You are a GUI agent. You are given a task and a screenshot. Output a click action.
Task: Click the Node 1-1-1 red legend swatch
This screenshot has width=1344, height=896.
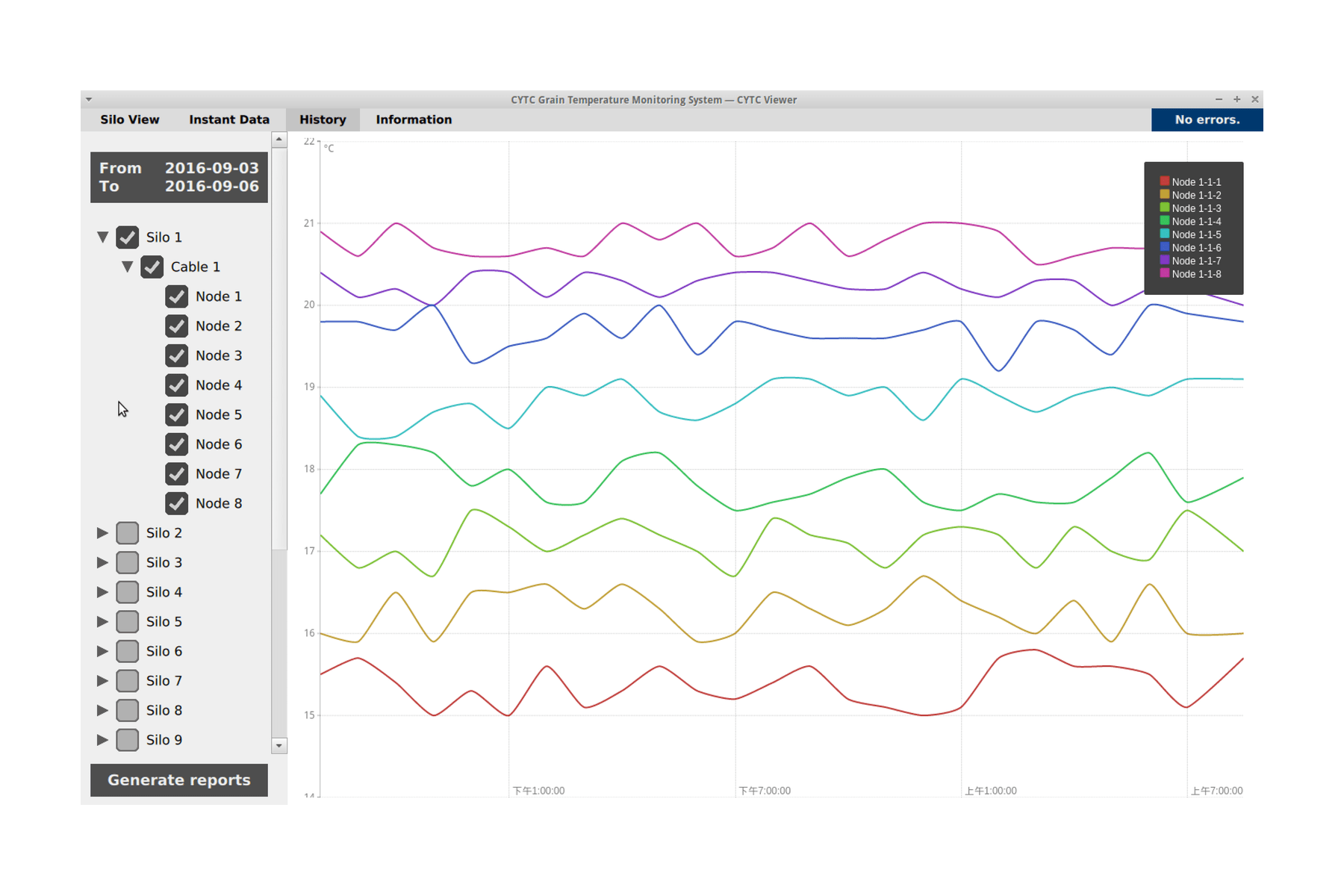[x=1165, y=181]
